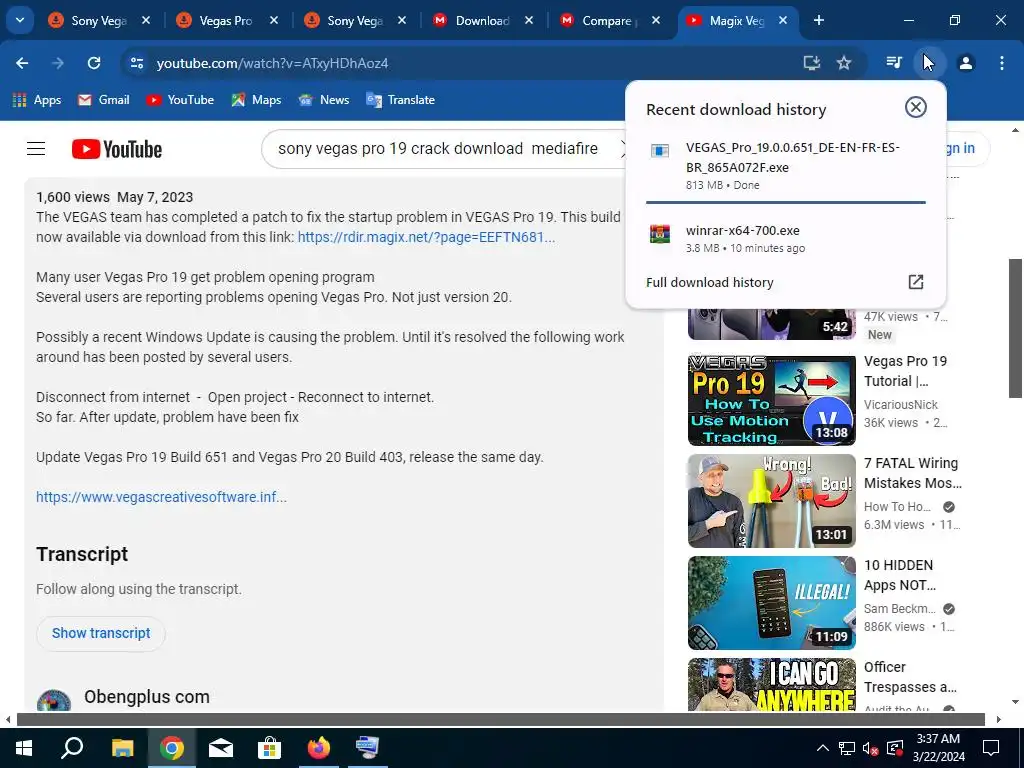Image resolution: width=1024 pixels, height=768 pixels.
Task: Open the News bookmark
Action: click(x=324, y=100)
